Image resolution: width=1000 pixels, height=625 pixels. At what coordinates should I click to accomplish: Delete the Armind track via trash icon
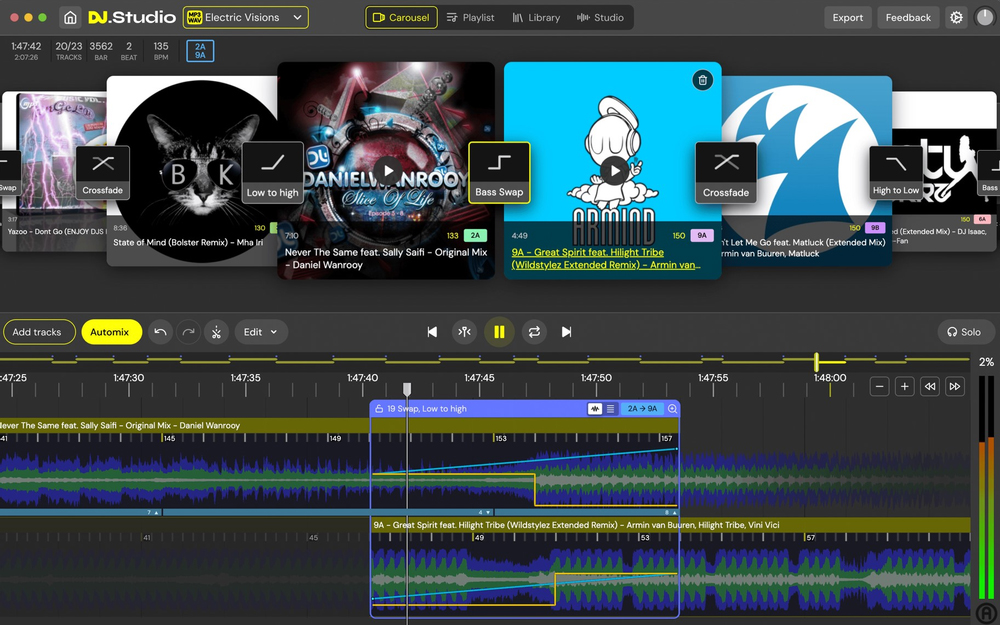point(703,80)
